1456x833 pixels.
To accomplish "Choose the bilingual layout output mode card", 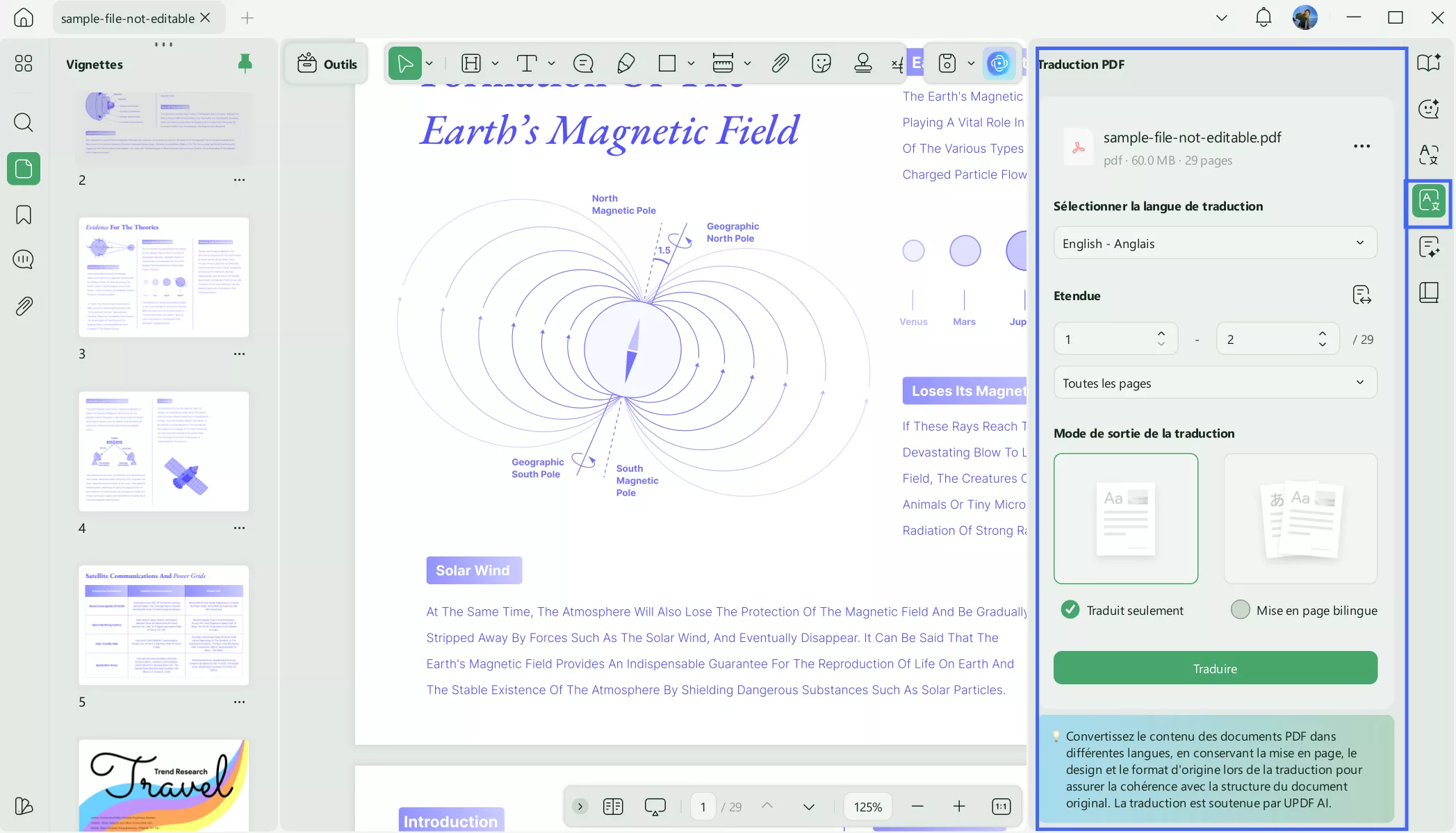I will click(1300, 518).
